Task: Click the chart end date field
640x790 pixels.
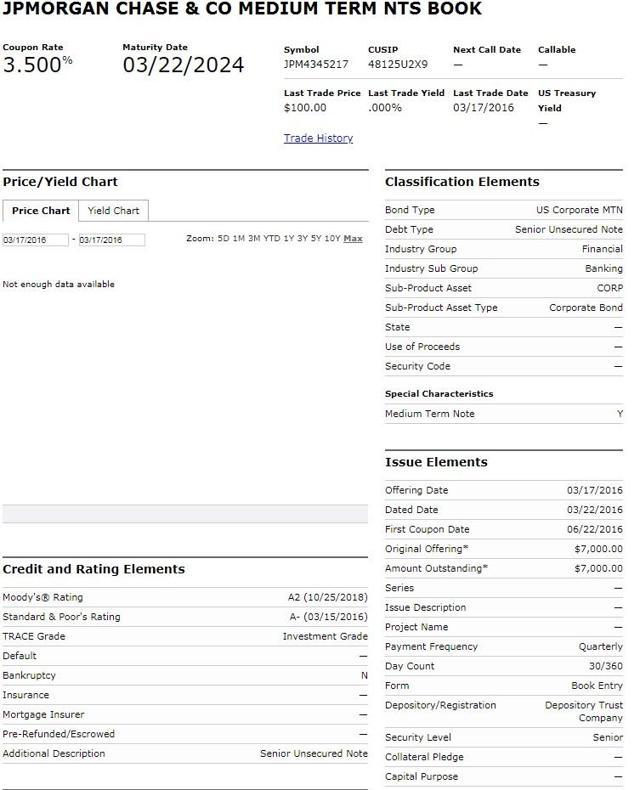Action: click(112, 240)
